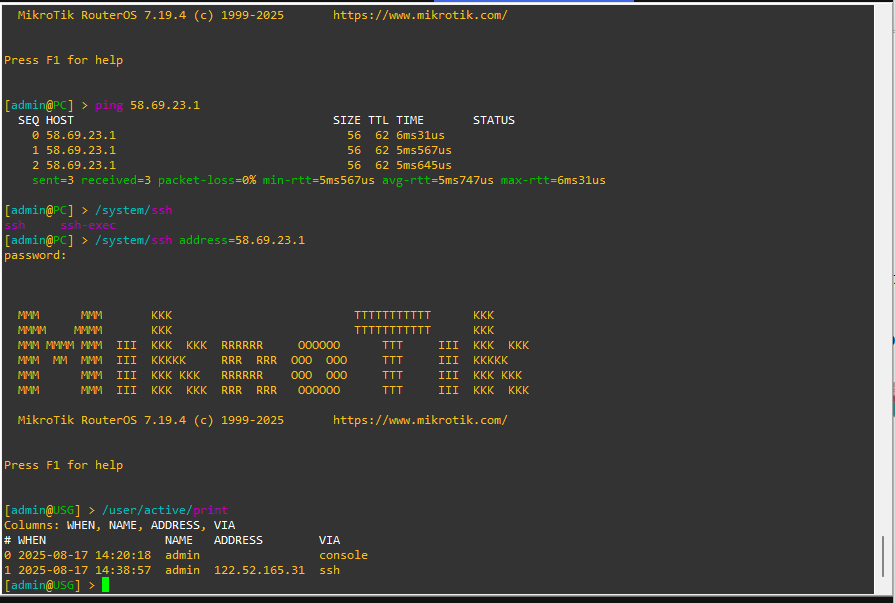
Task: Click 'received=3' in the ping summary
Action: (x=116, y=180)
